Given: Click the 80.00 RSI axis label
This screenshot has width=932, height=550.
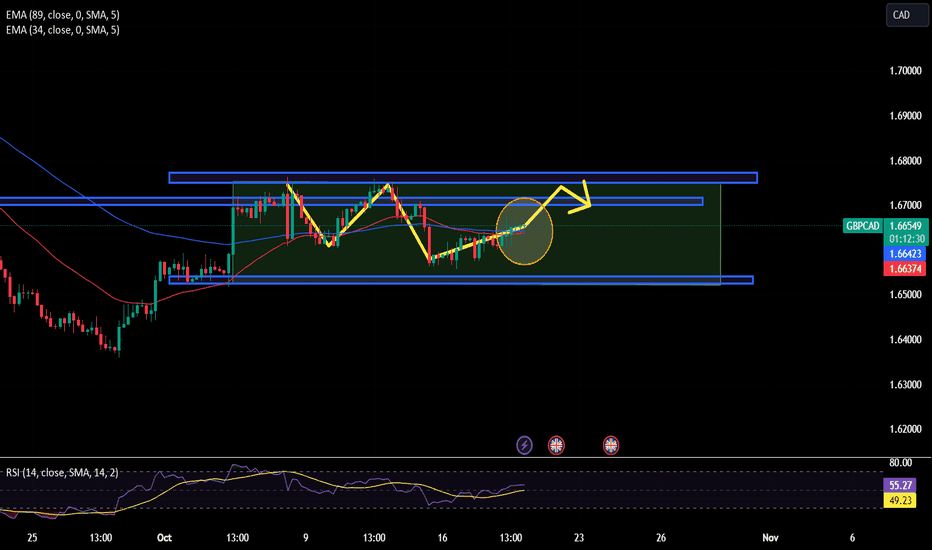Looking at the screenshot, I should pyautogui.click(x=900, y=463).
